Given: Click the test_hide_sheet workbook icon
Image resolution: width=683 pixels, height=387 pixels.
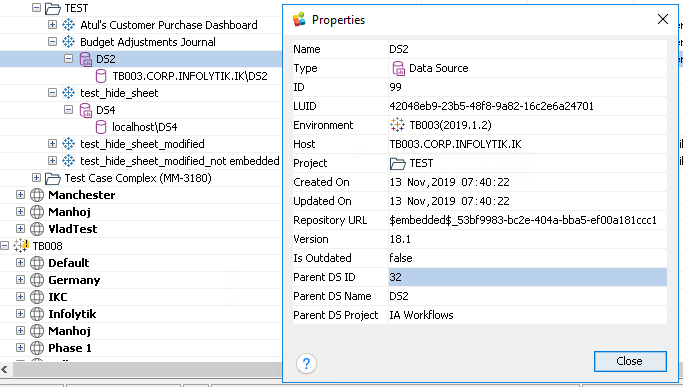Looking at the screenshot, I should click(x=68, y=93).
